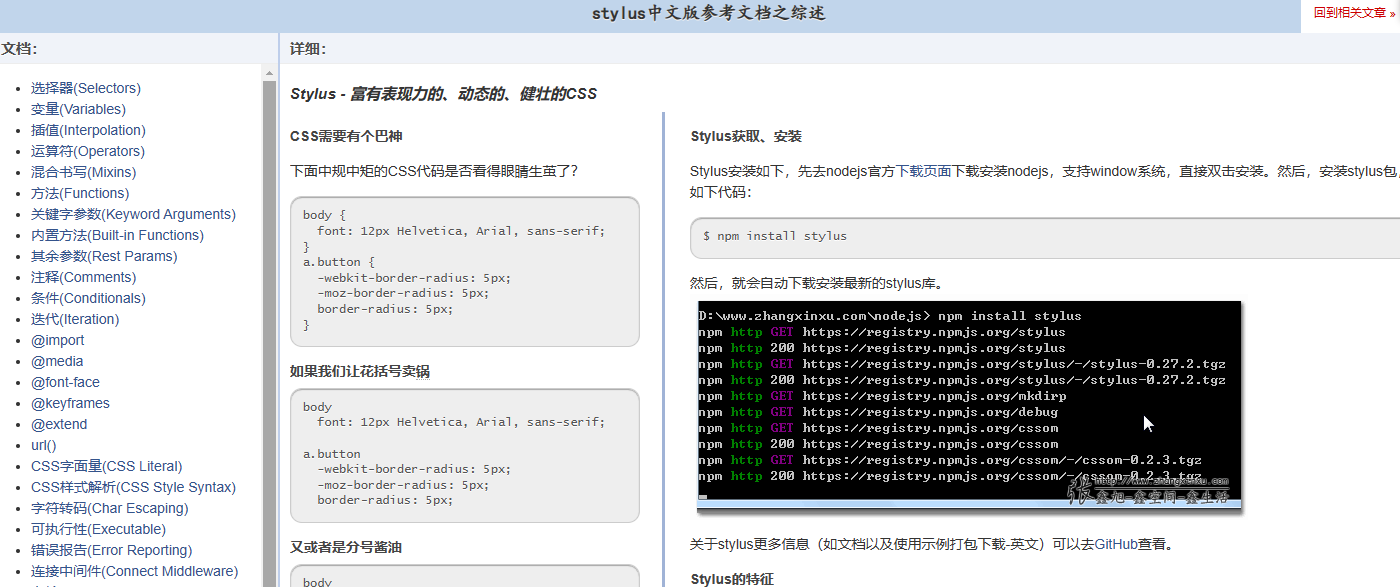This screenshot has height=587, width=1400.
Task: Navigate to 内置方法(Built-in Functions)
Action: pos(117,235)
